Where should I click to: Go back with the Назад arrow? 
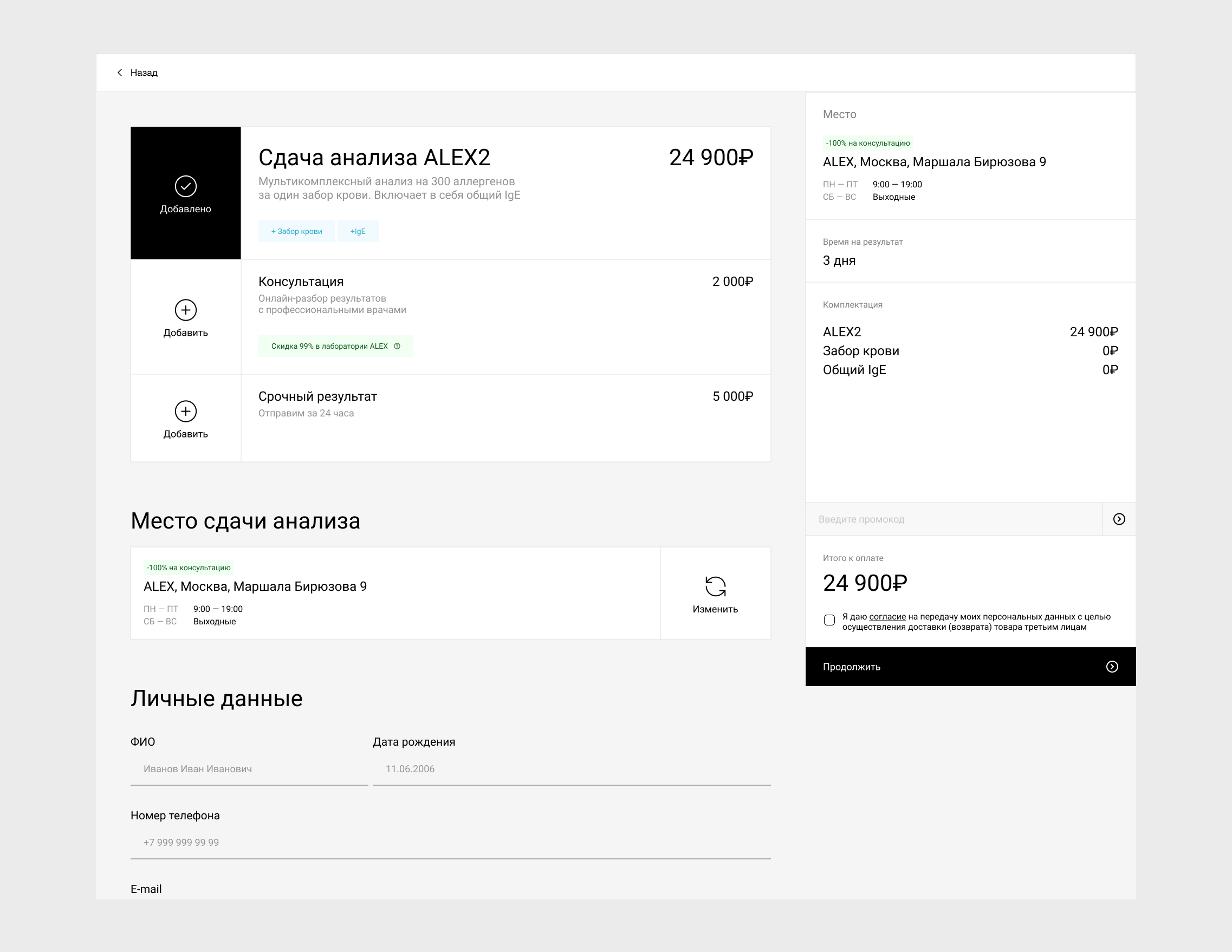pos(120,73)
